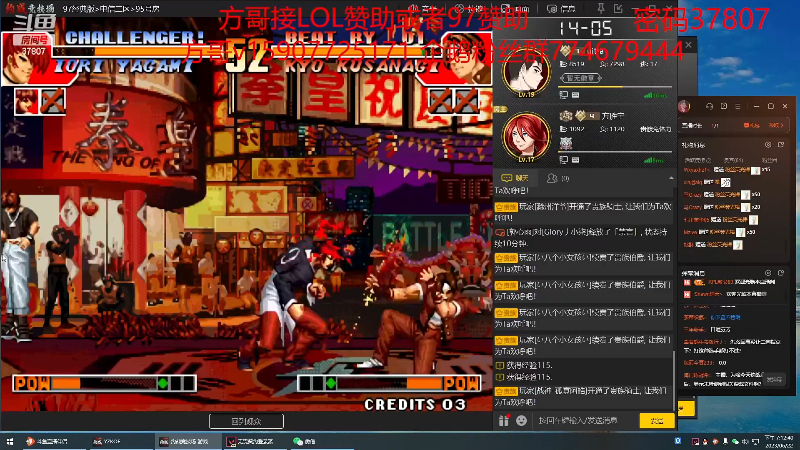This screenshot has height=450, width=800.
Task: Open the orange link at the assistant top bar's right end
Action: click(776, 125)
